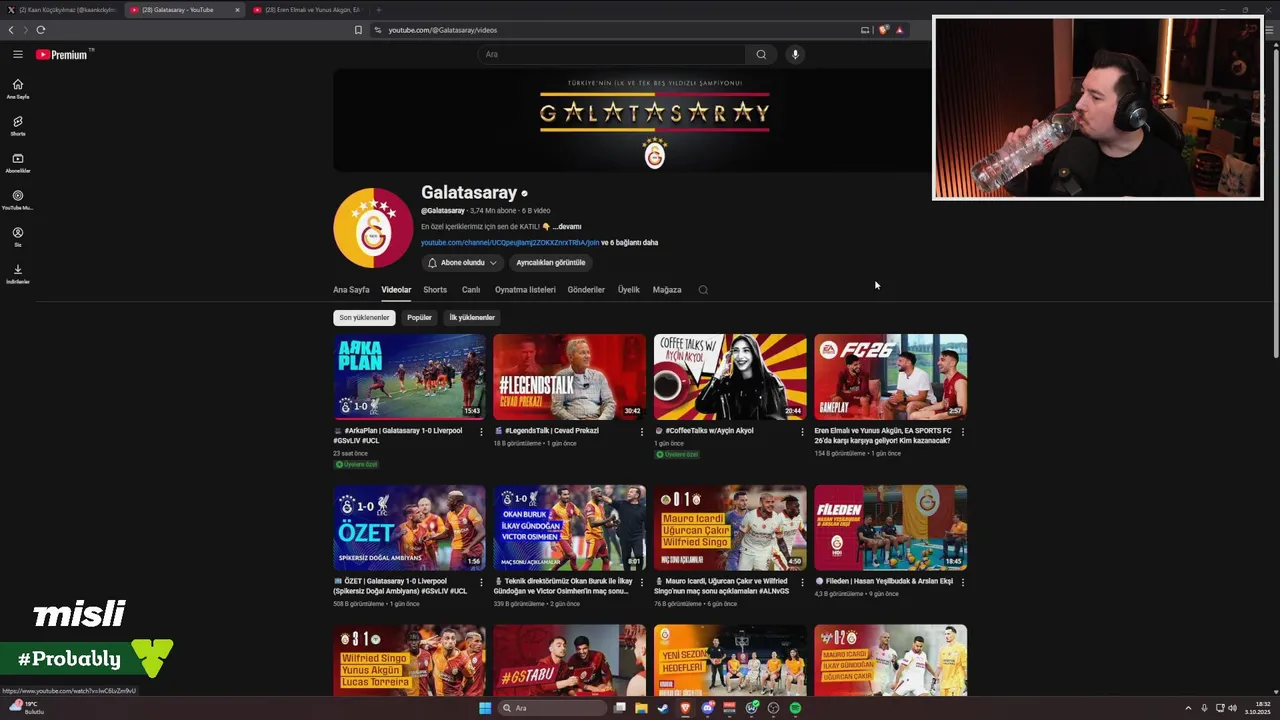The image size is (1280, 720).
Task: Reload the page with the refresh icon
Action: click(x=40, y=30)
